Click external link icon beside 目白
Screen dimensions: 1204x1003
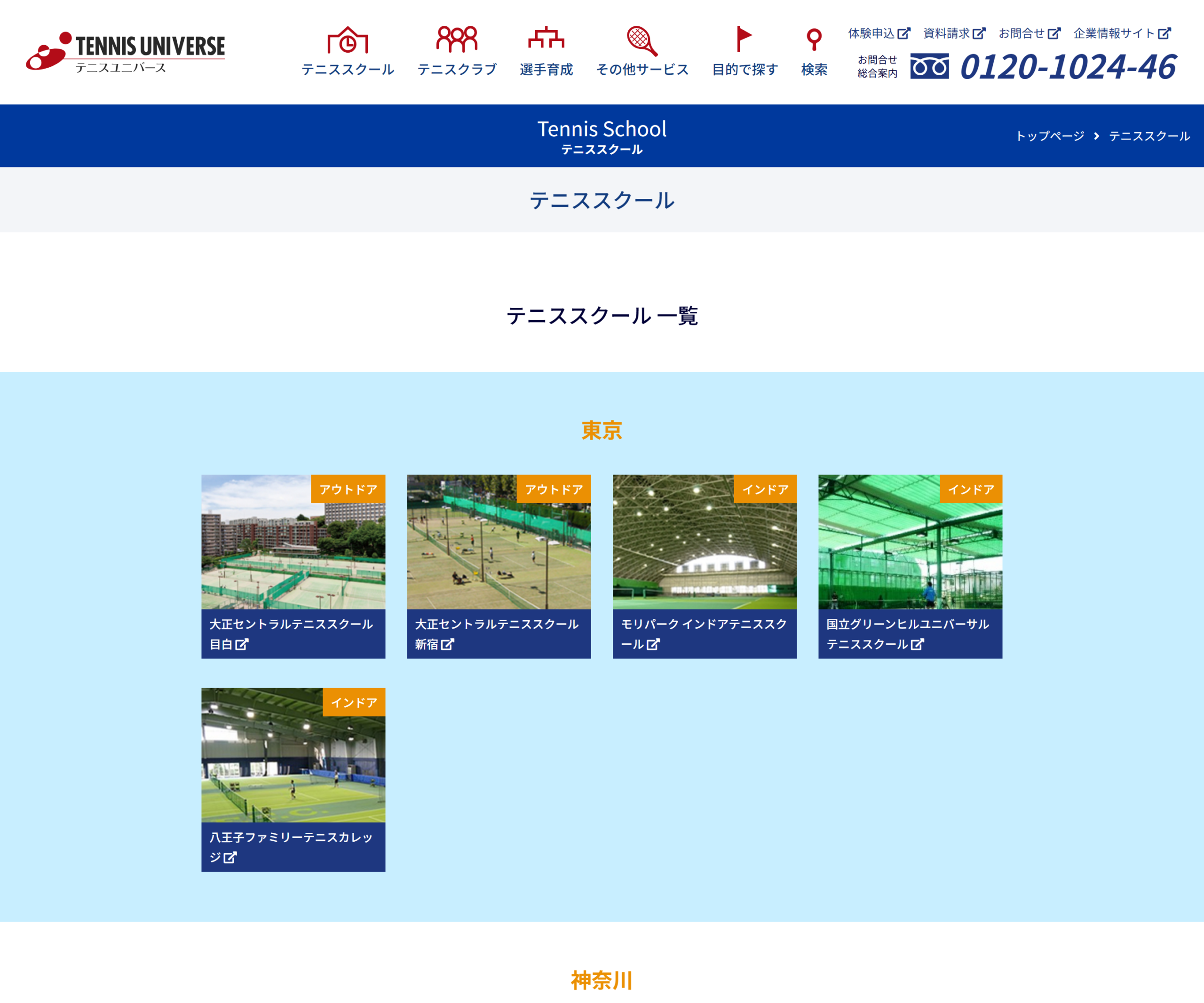pos(242,644)
